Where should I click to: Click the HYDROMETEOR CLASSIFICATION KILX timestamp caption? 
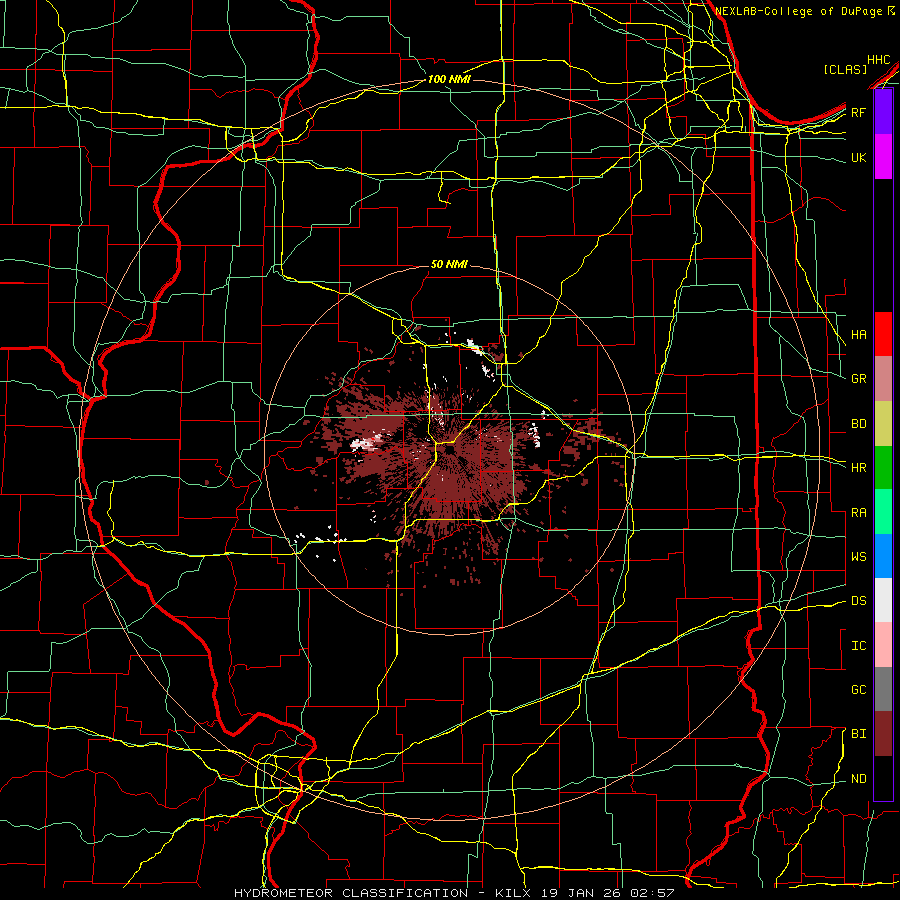(x=454, y=893)
